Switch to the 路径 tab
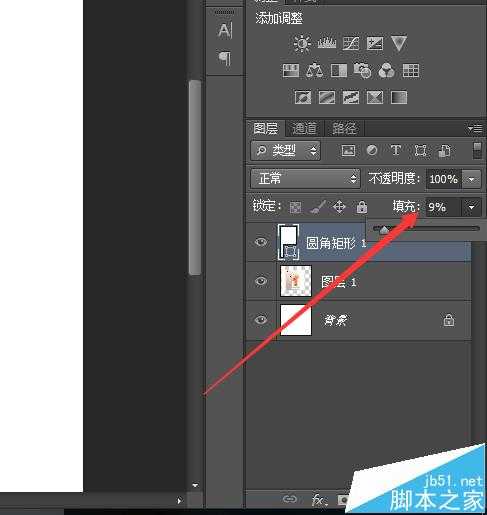Viewport: 487px width, 515px height. point(344,128)
